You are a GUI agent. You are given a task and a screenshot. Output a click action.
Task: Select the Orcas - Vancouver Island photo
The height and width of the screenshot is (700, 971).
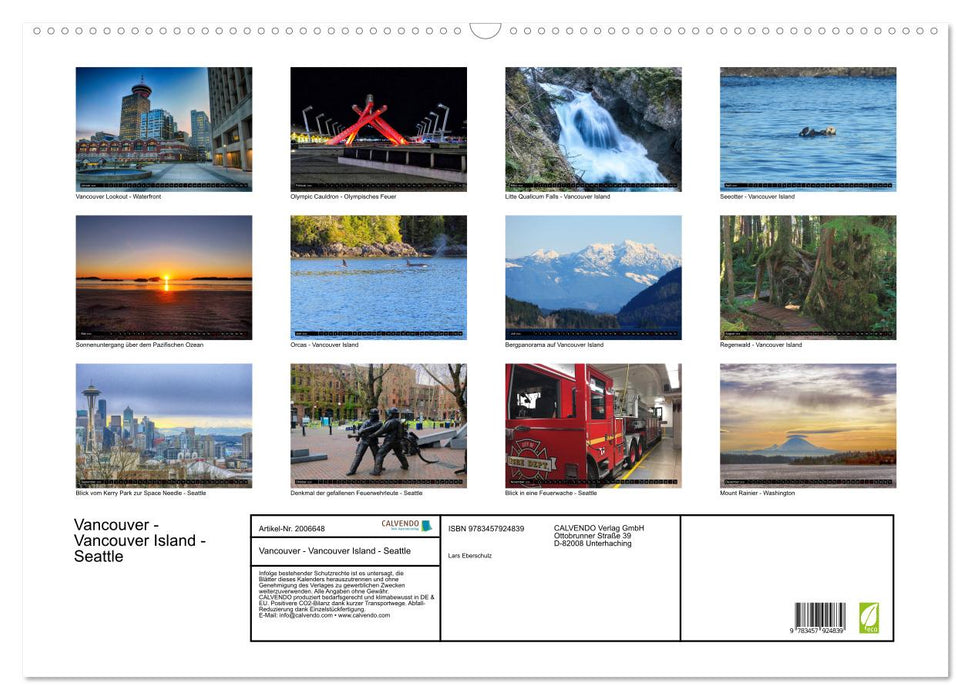tap(378, 277)
